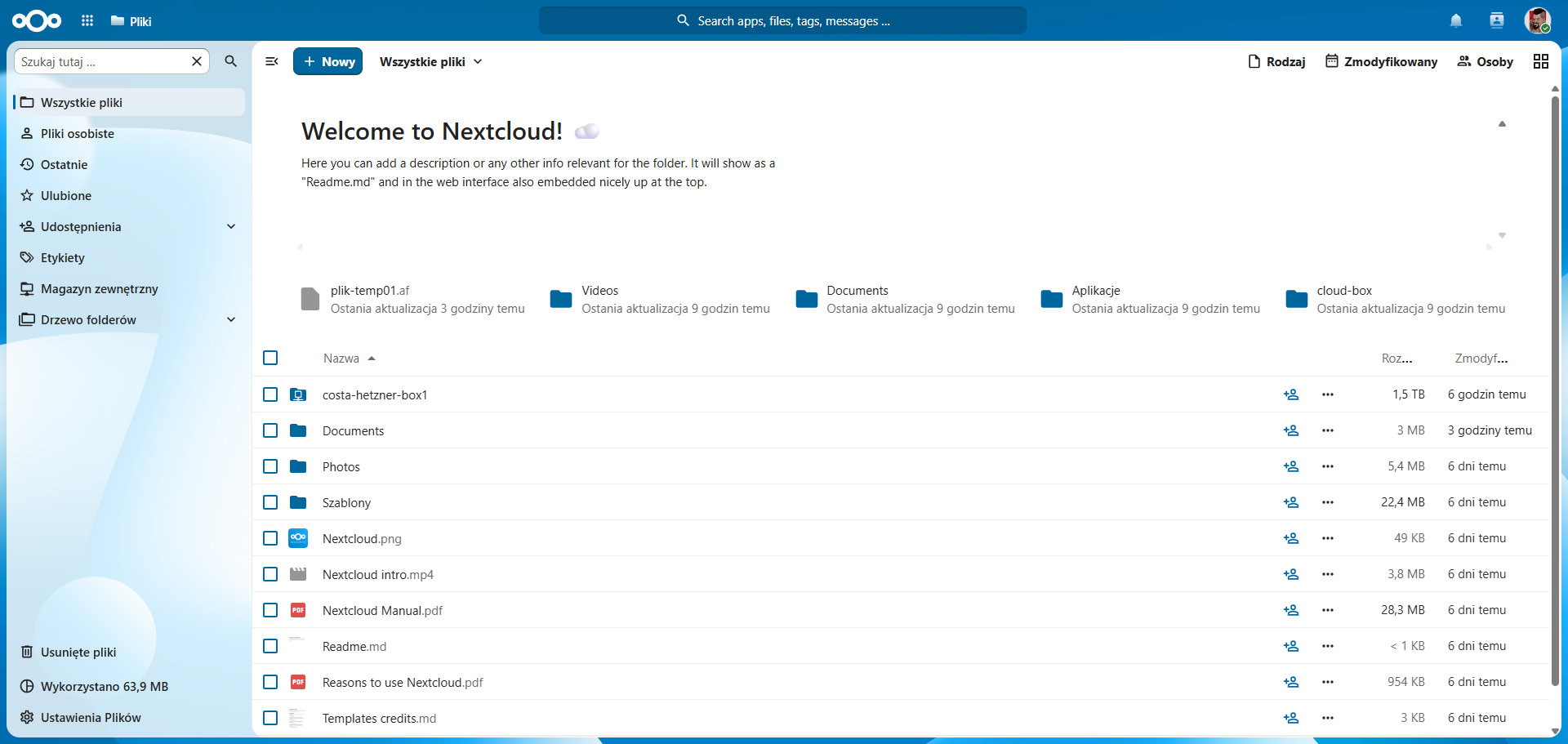The width and height of the screenshot is (1568, 744).
Task: Open Ustawienia Plików settings
Action: coord(129,717)
